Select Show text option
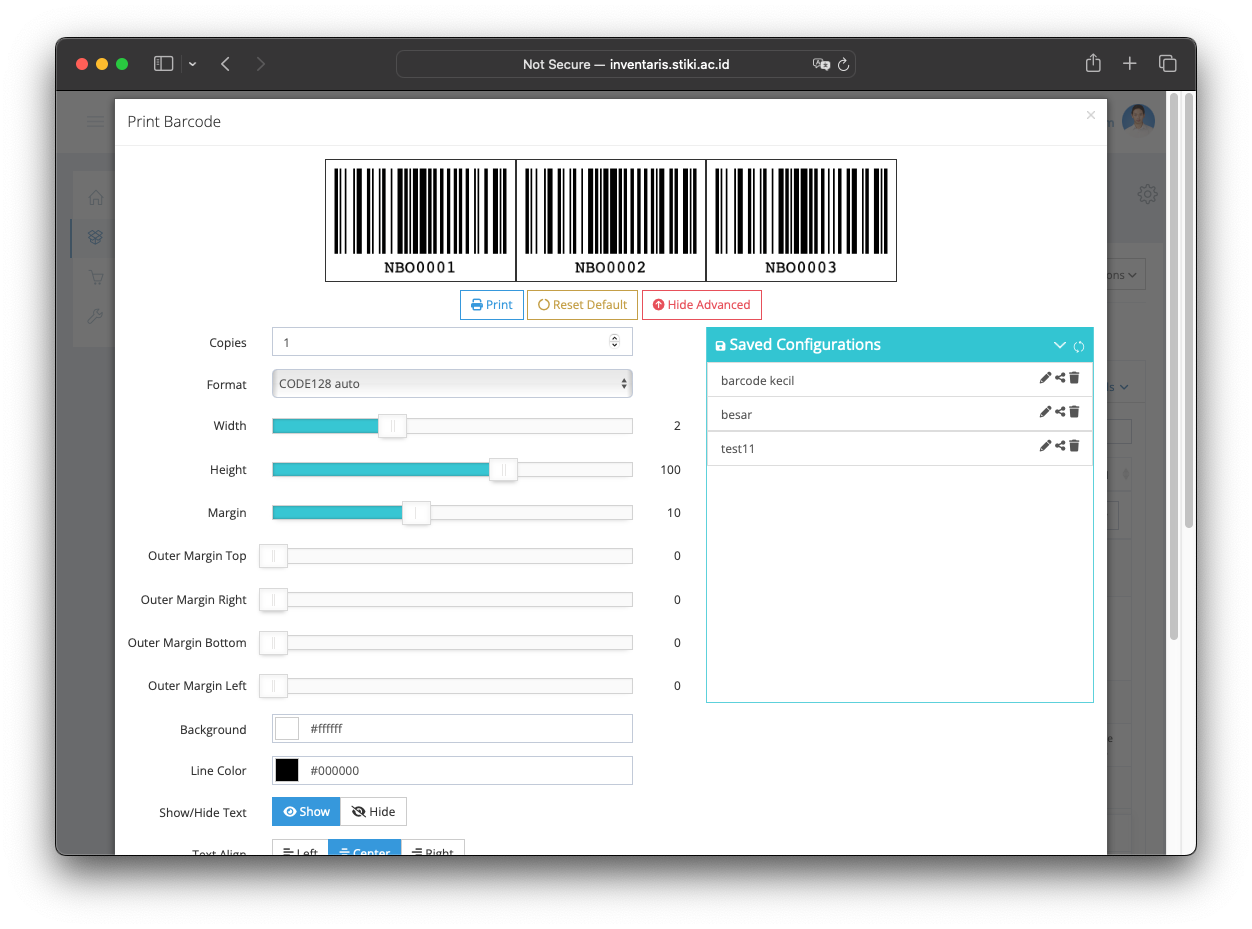Image resolution: width=1252 pixels, height=929 pixels. coord(306,812)
